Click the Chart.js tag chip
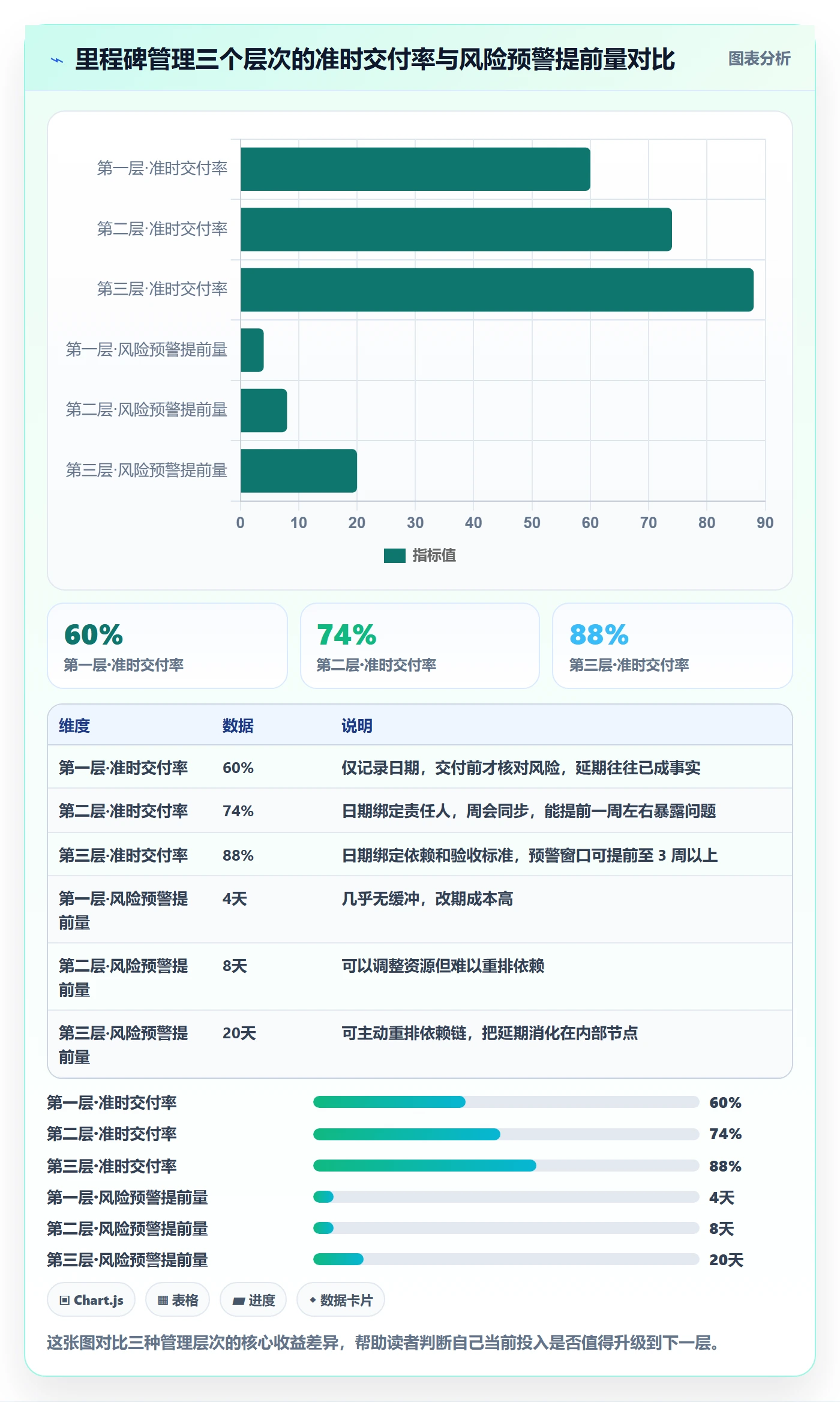The height and width of the screenshot is (1402, 840). [x=91, y=1300]
